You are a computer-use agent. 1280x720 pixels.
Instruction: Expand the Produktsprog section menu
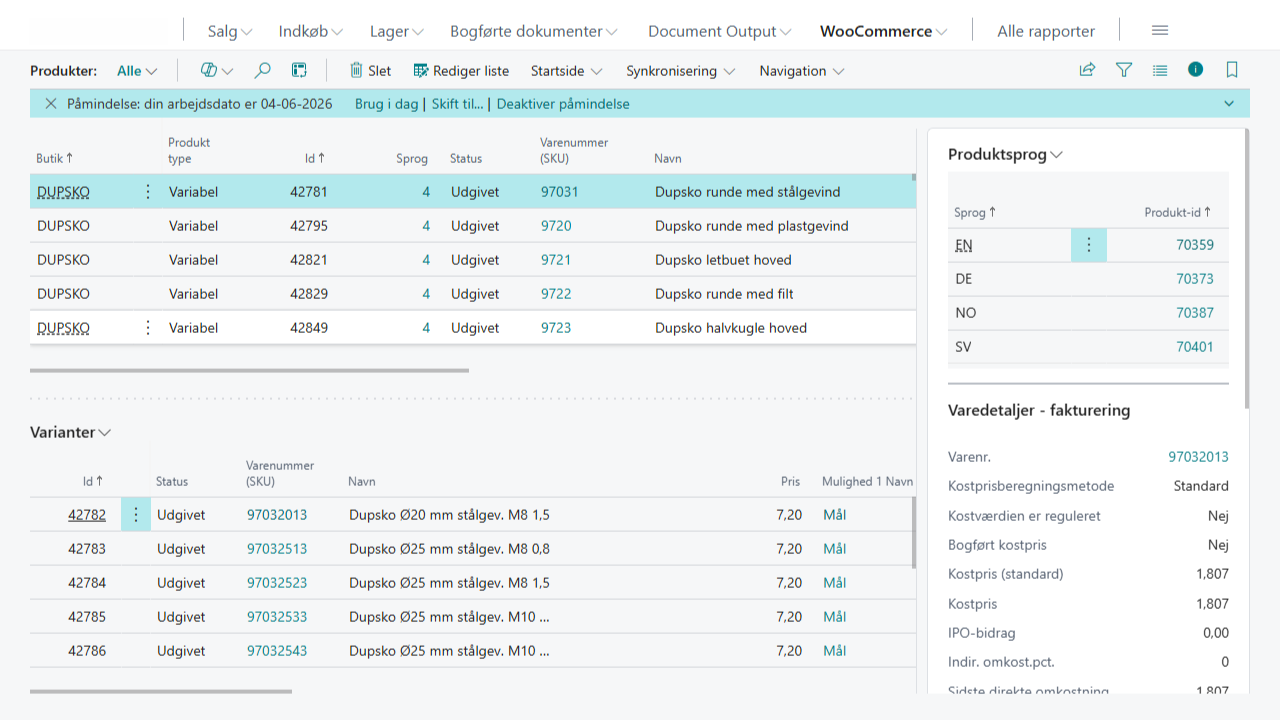(x=1005, y=154)
